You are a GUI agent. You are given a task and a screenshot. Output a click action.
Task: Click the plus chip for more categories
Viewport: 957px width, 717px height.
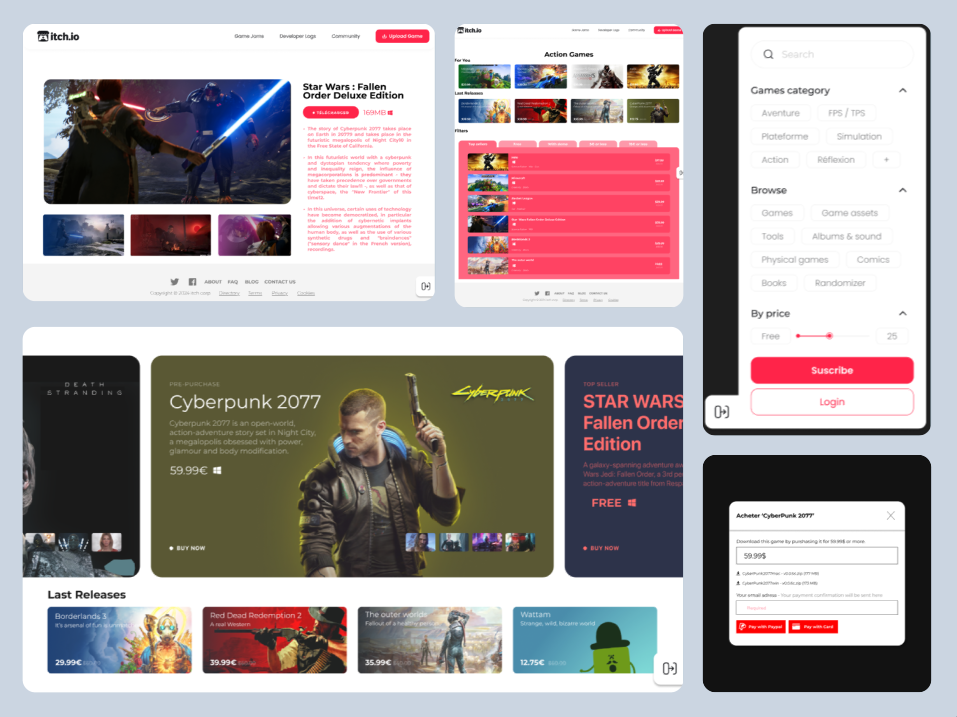point(886,159)
